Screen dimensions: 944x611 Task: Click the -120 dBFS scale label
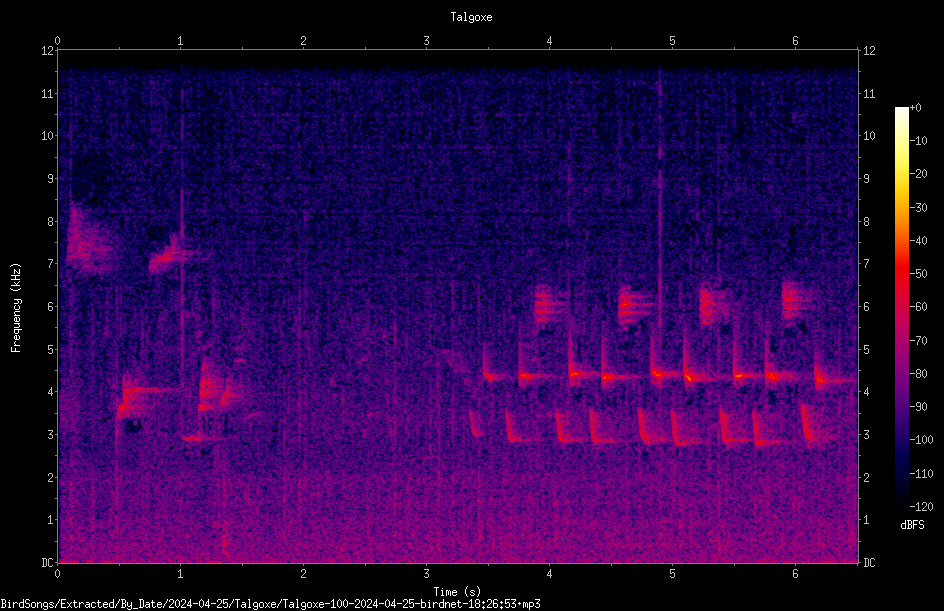921,506
